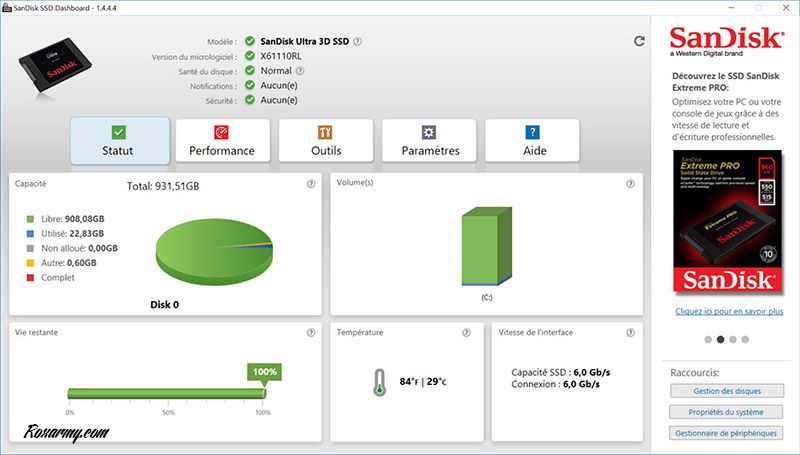Open the Outils tab
Screen dimensions: 800x455
click(326, 141)
